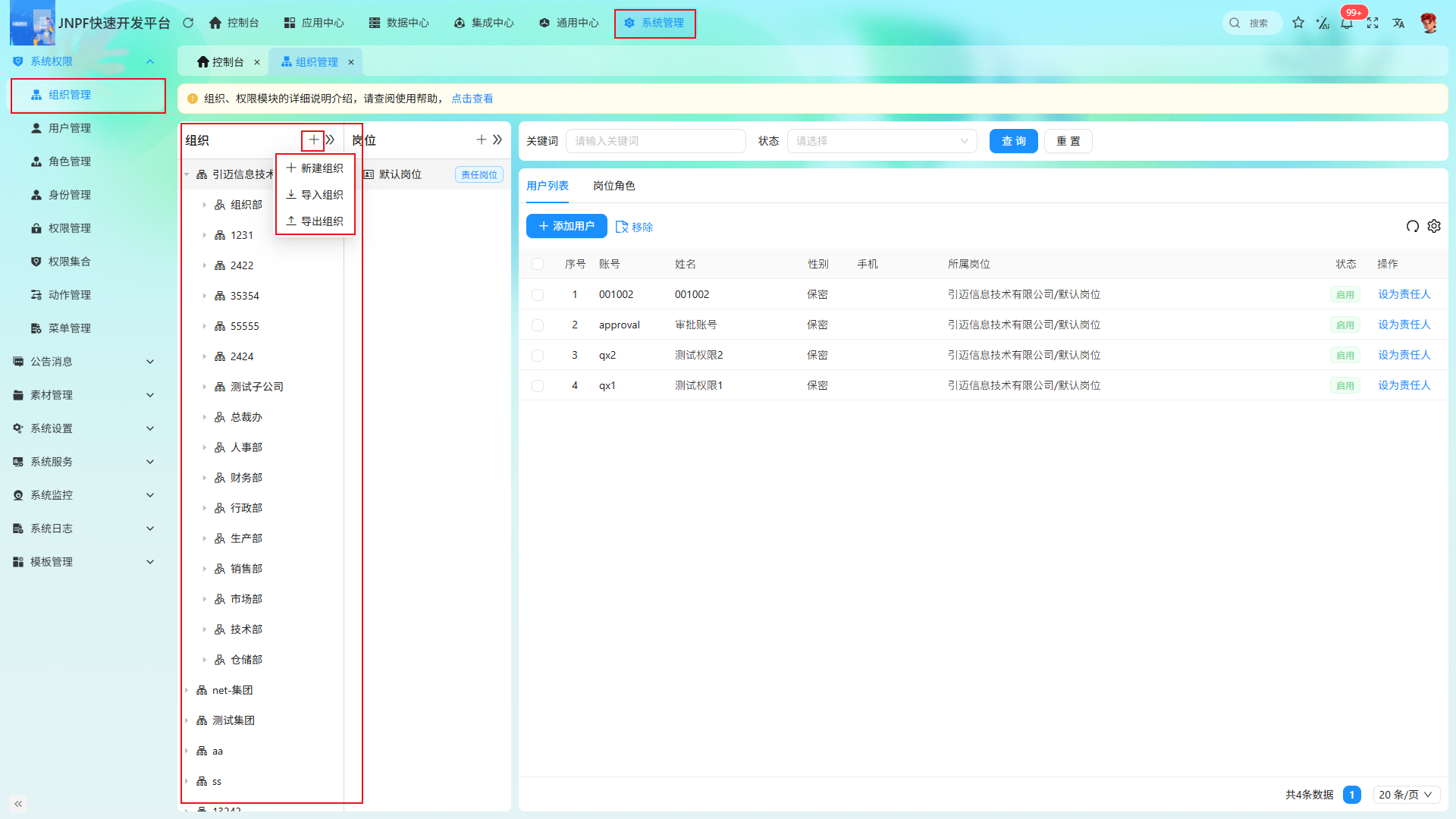
Task: Expand the 系统服务 sidebar group
Action: pyautogui.click(x=83, y=462)
